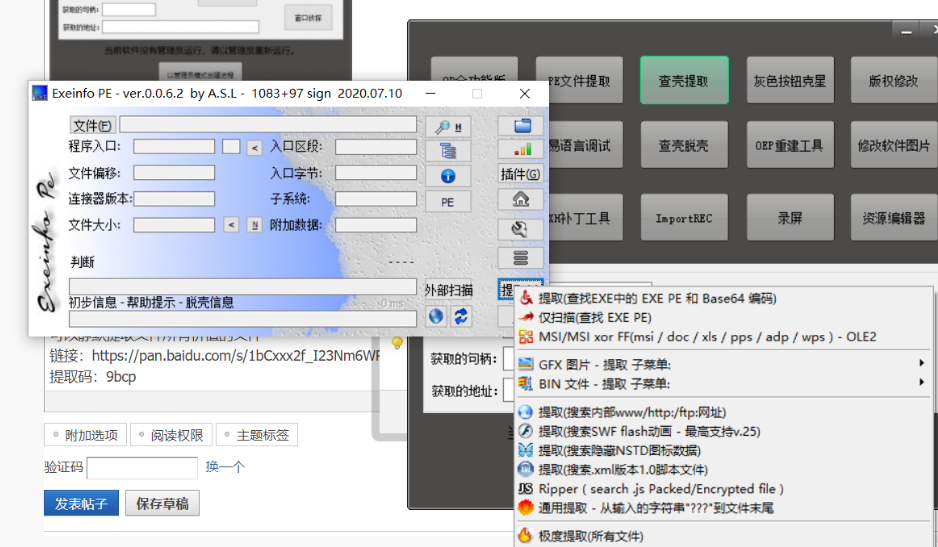This screenshot has width=938, height=547.
Task: Click the magnifier scan icon in Exeinfo PE
Action: click(448, 126)
